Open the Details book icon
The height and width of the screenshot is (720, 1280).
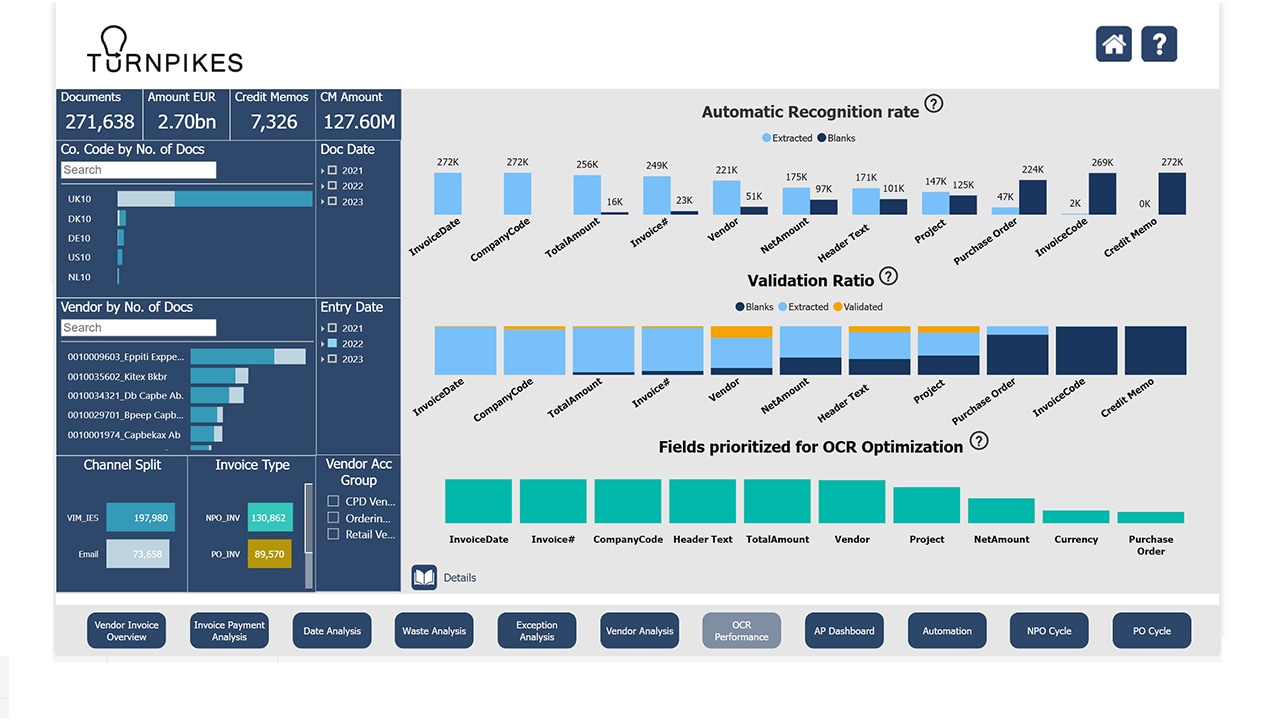(424, 577)
